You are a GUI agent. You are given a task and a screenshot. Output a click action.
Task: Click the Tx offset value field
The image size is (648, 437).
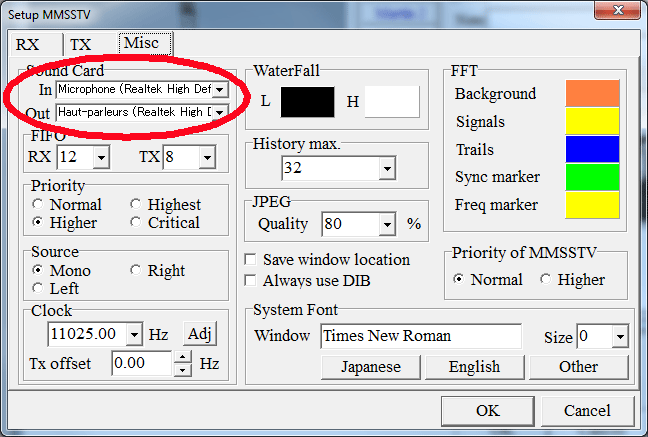(142, 363)
